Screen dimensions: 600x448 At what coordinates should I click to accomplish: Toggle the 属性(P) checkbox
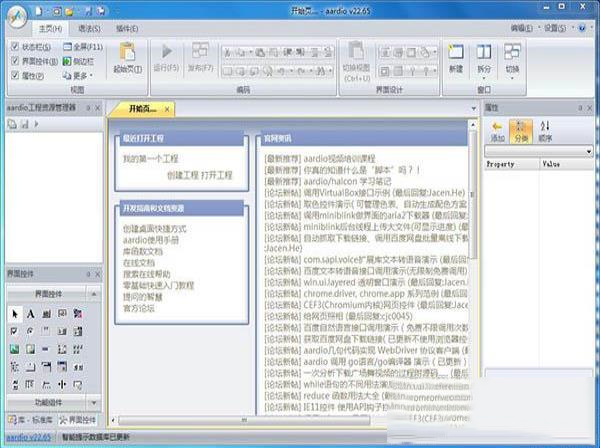coord(14,74)
